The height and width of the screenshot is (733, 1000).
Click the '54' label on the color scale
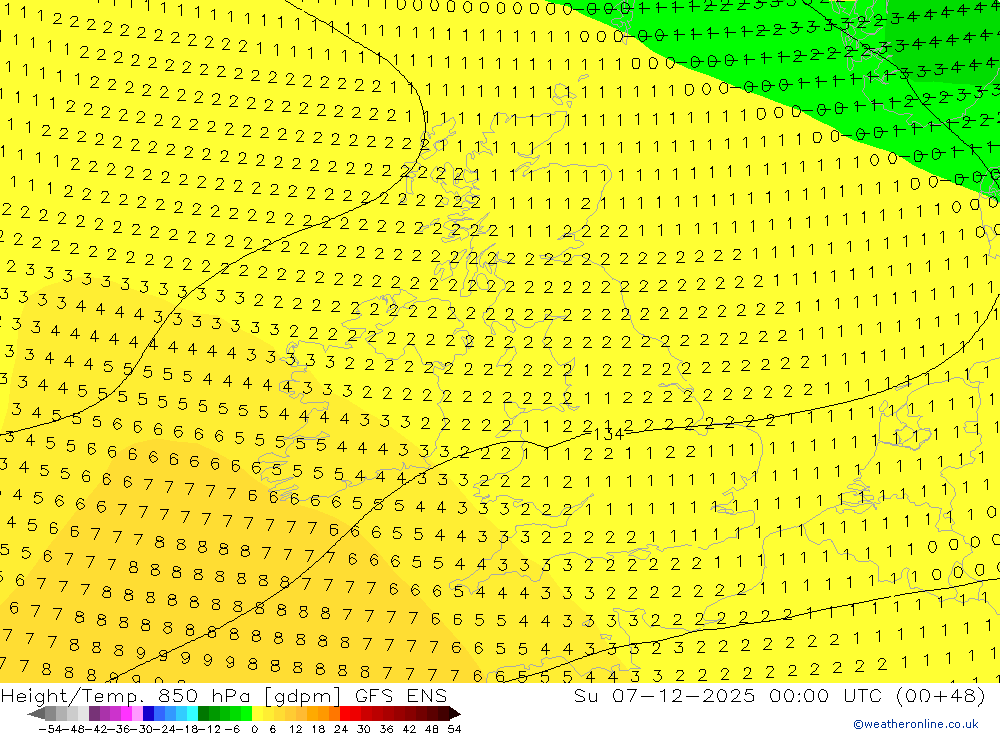454,729
